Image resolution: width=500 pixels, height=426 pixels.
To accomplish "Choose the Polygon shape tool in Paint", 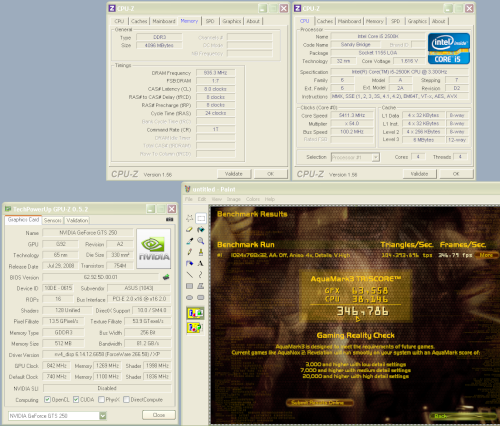I will click(201, 286).
